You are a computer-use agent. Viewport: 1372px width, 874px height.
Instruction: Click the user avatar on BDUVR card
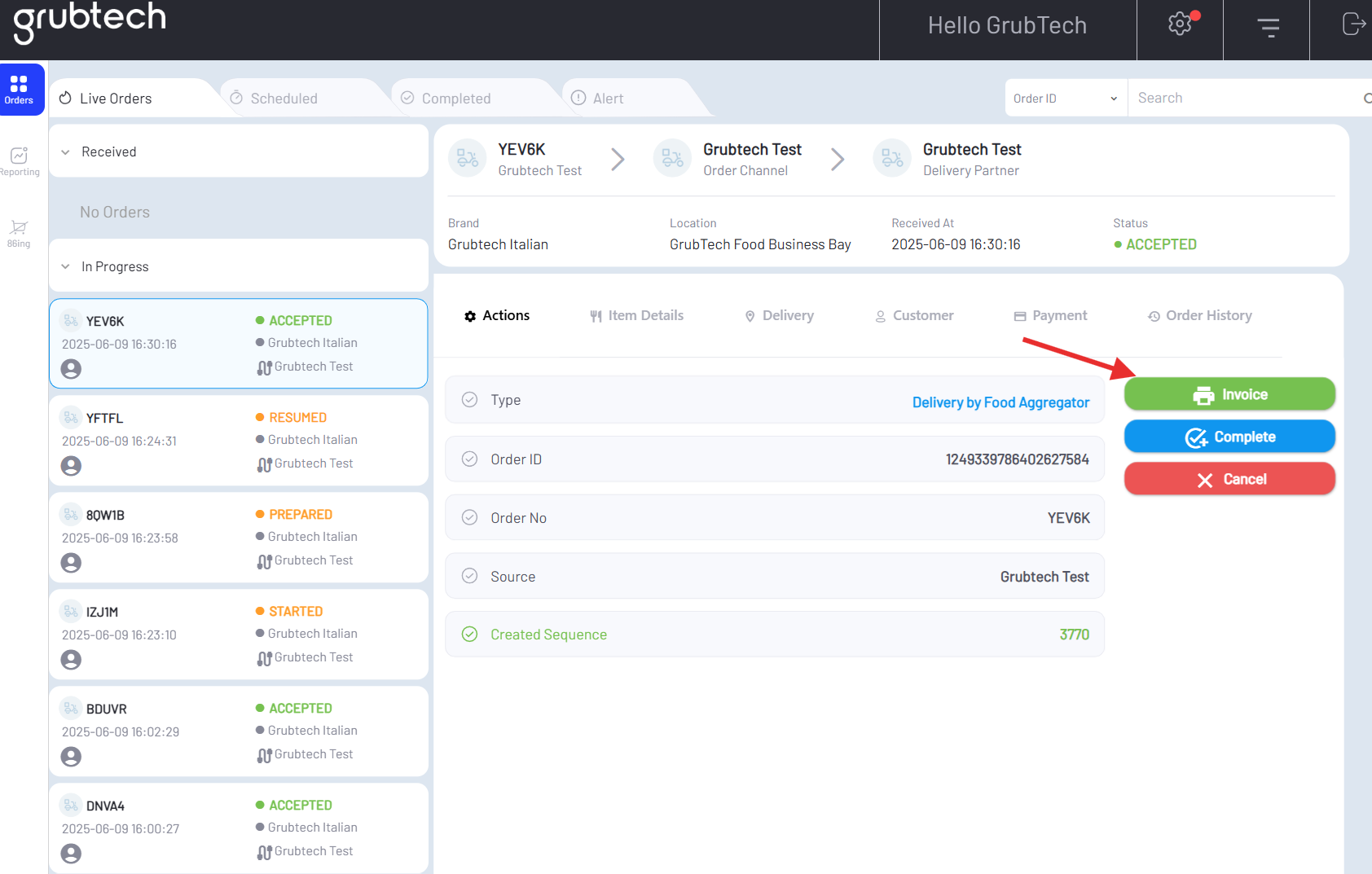[71, 757]
